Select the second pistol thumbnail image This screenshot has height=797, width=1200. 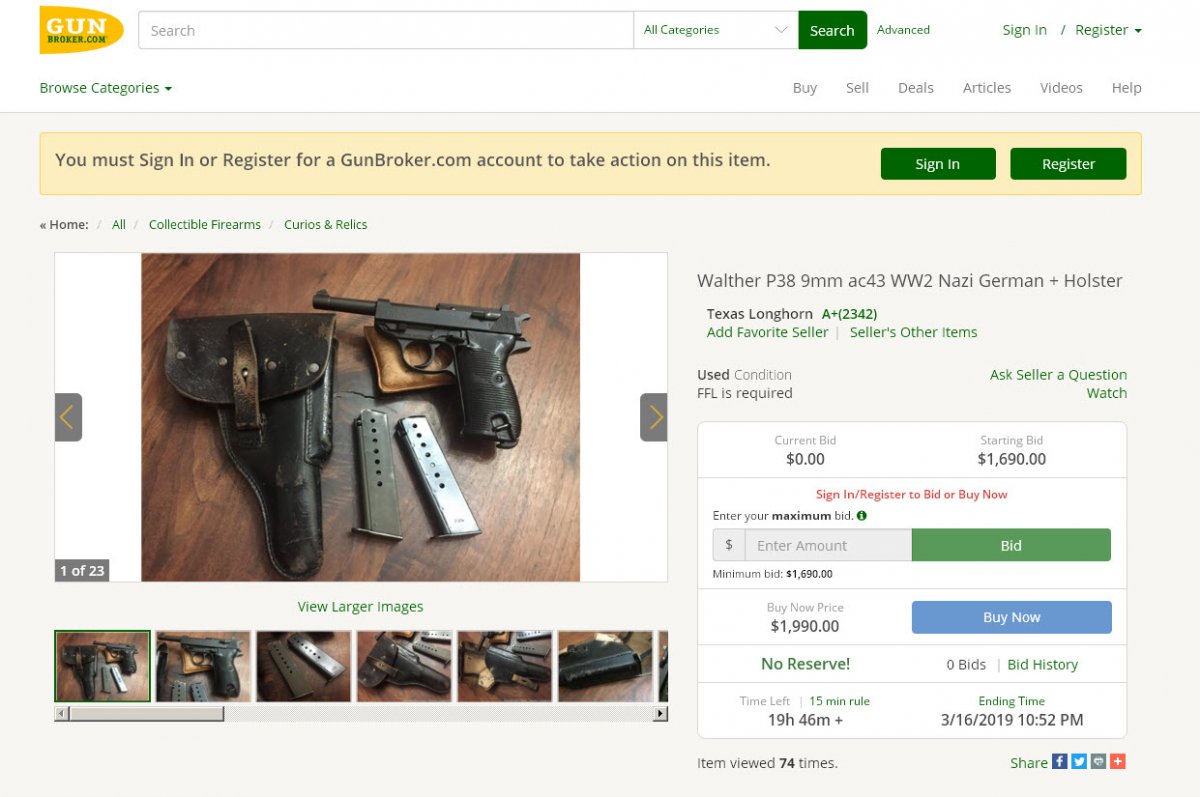tap(204, 666)
